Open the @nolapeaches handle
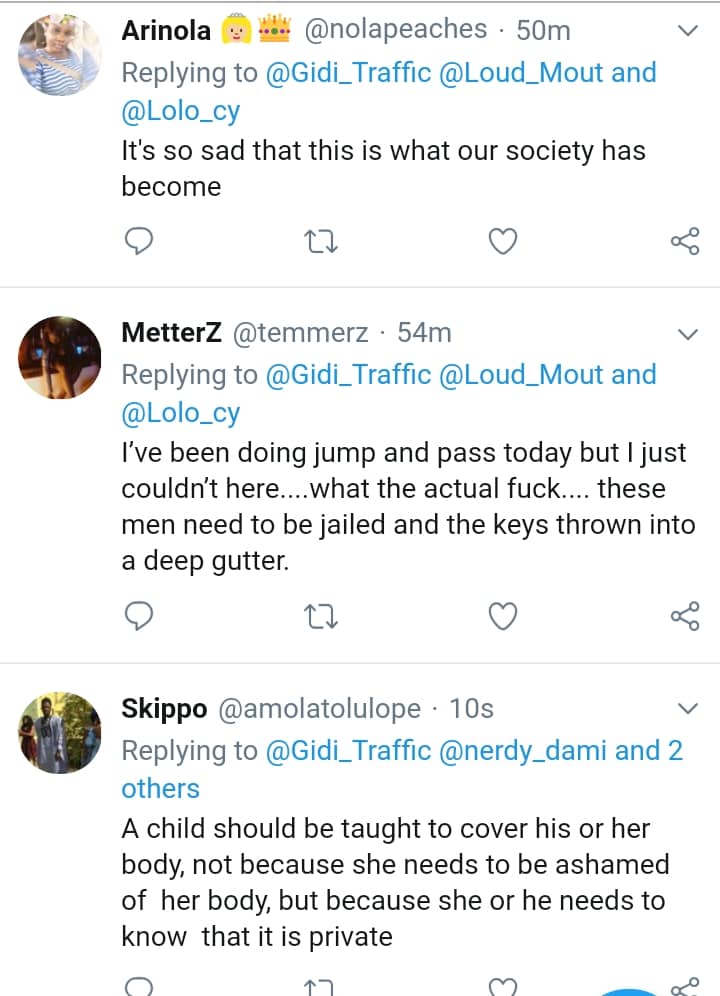The height and width of the screenshot is (996, 720). 394,31
